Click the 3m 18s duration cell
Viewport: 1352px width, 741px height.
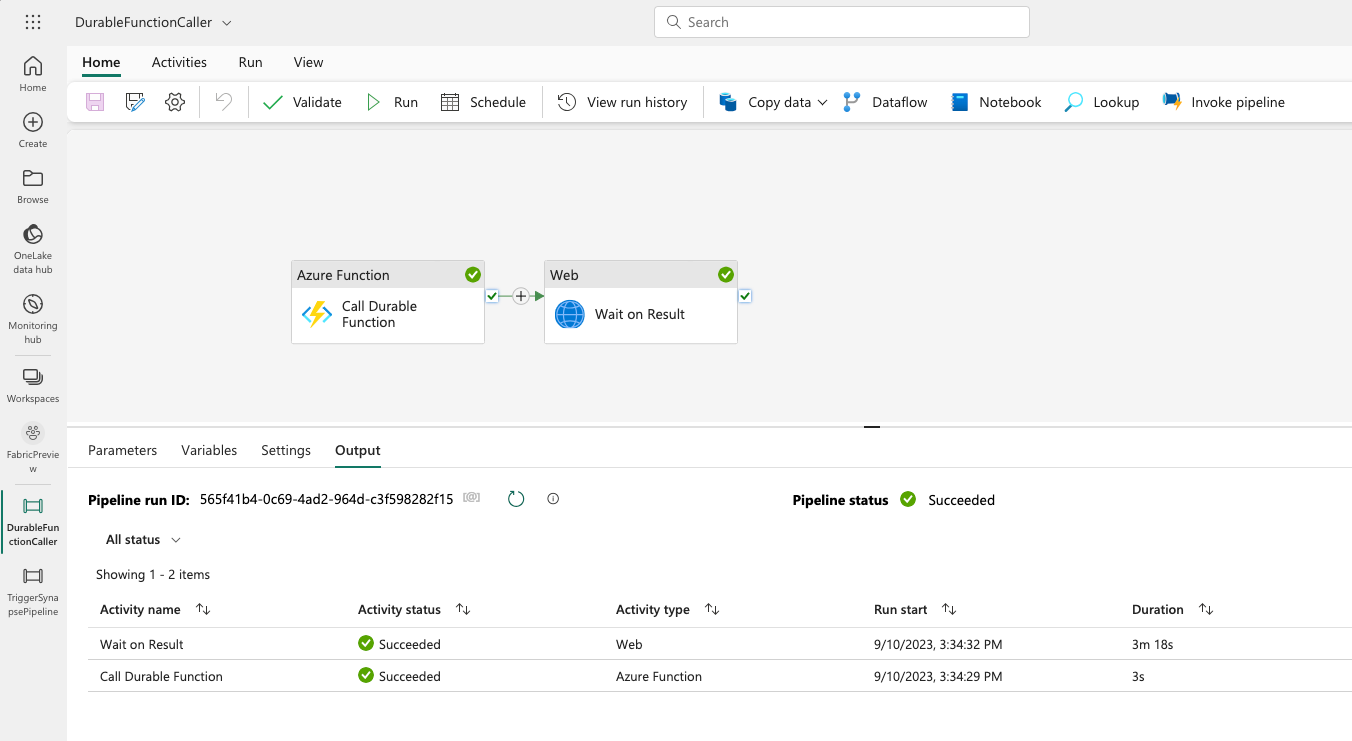(x=1152, y=644)
